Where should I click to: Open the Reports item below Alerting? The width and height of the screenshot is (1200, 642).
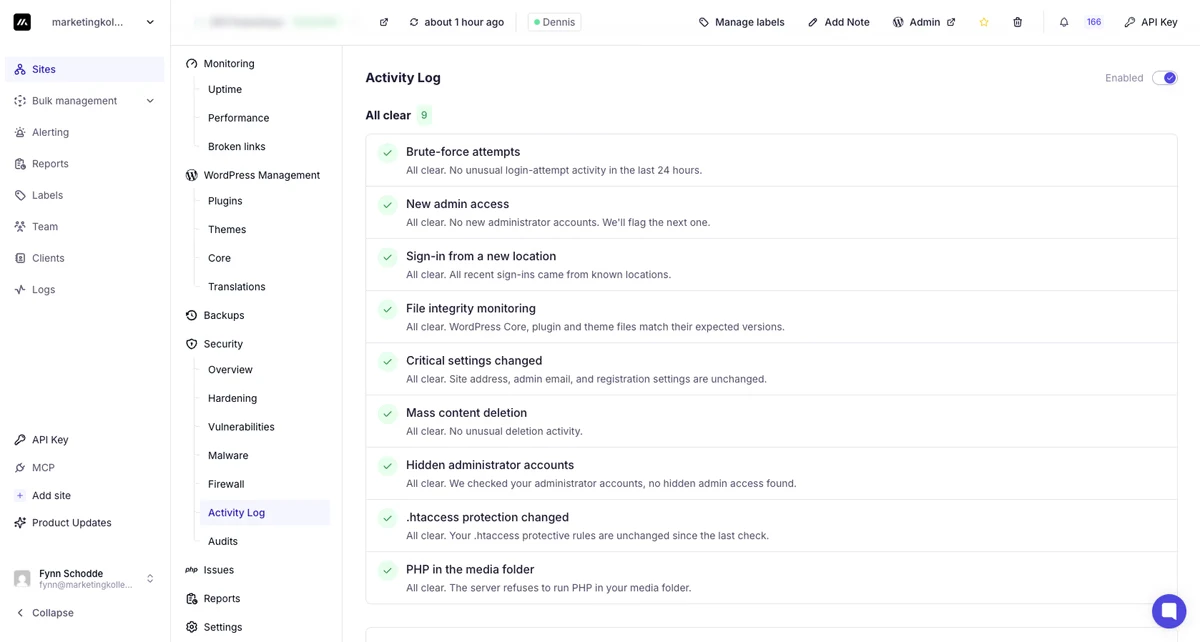85,163
